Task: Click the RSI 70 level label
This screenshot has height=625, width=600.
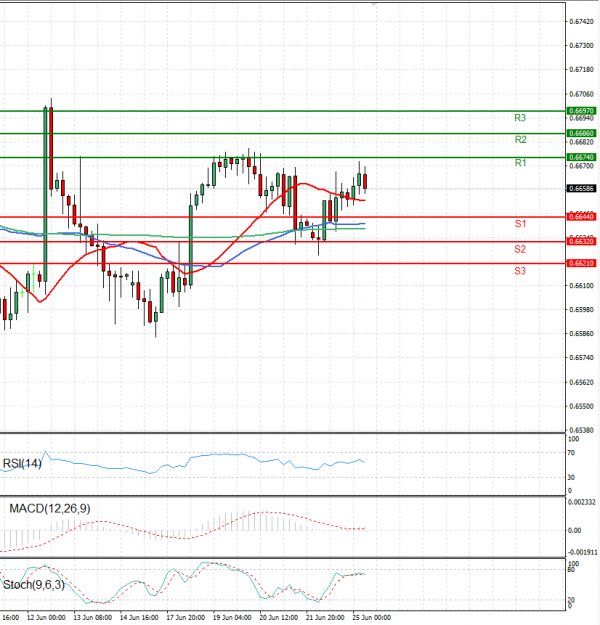Action: point(571,453)
